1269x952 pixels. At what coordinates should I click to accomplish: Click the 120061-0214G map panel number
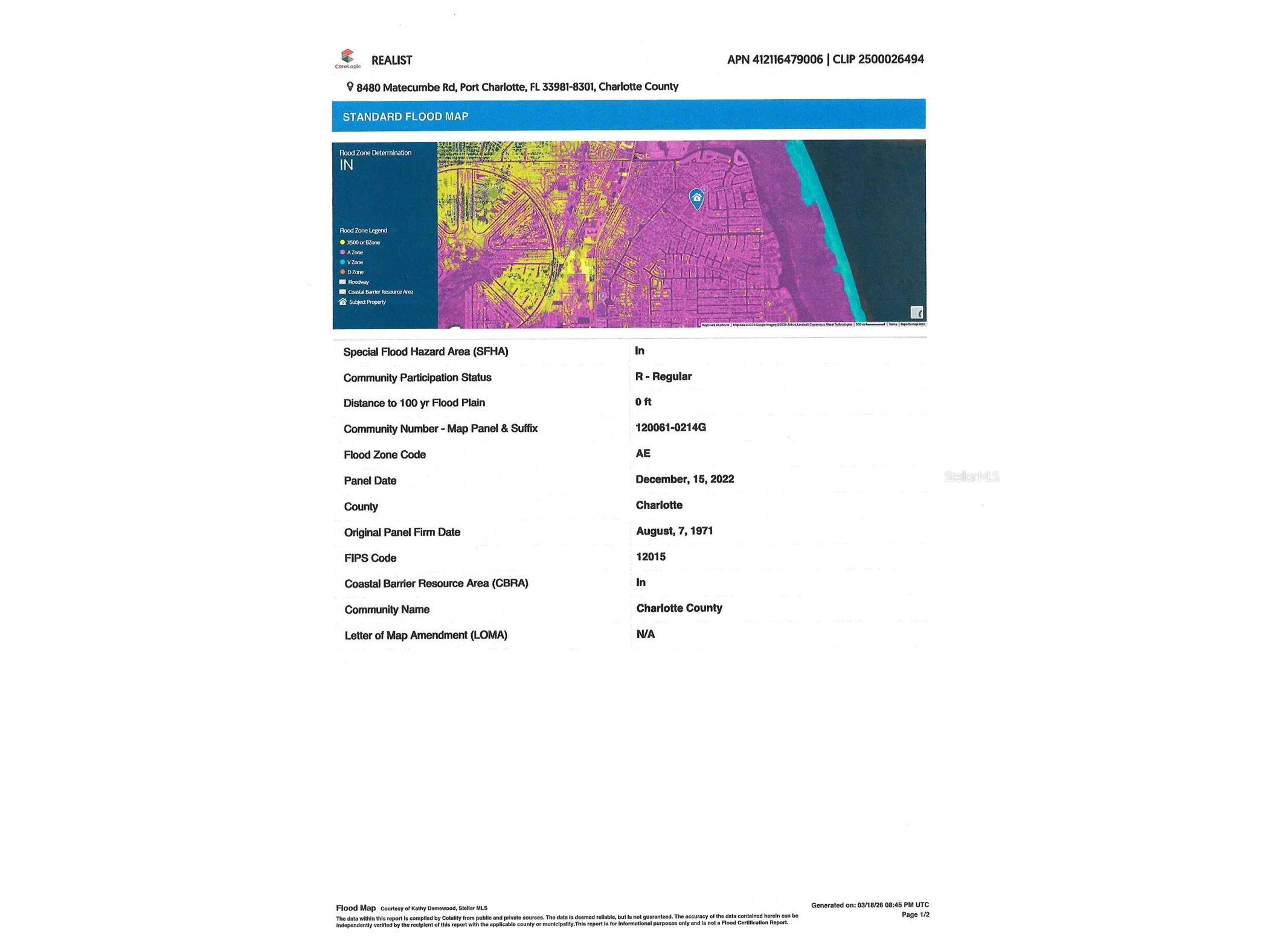click(x=670, y=427)
